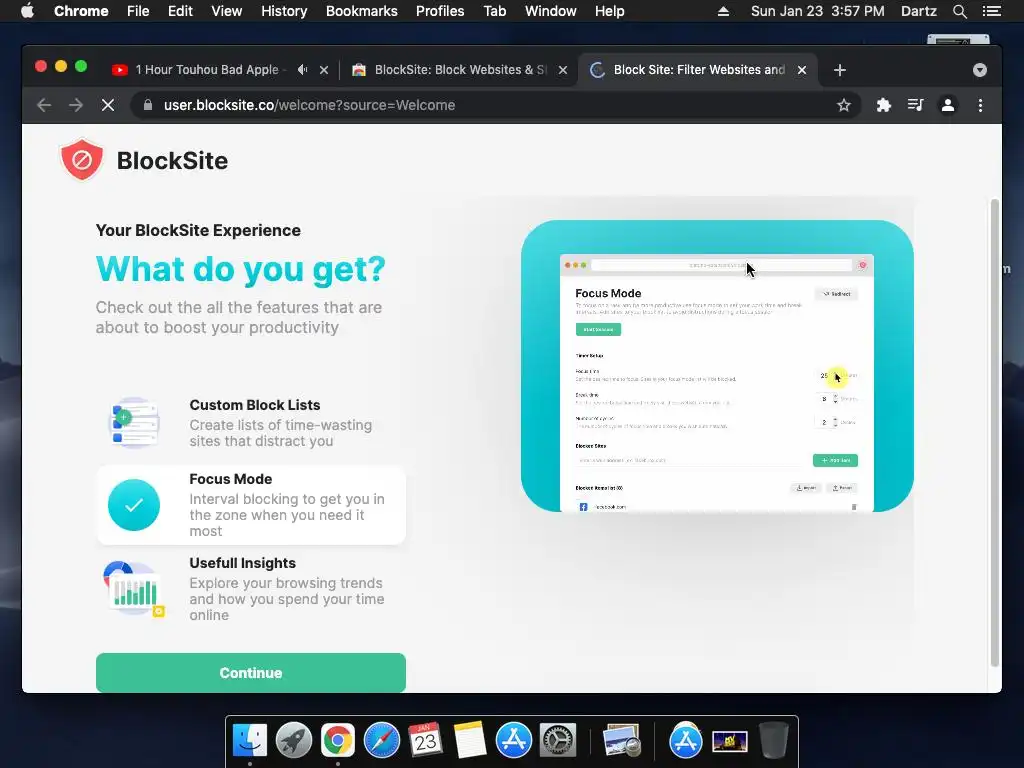Open a new tab with plus

point(840,70)
